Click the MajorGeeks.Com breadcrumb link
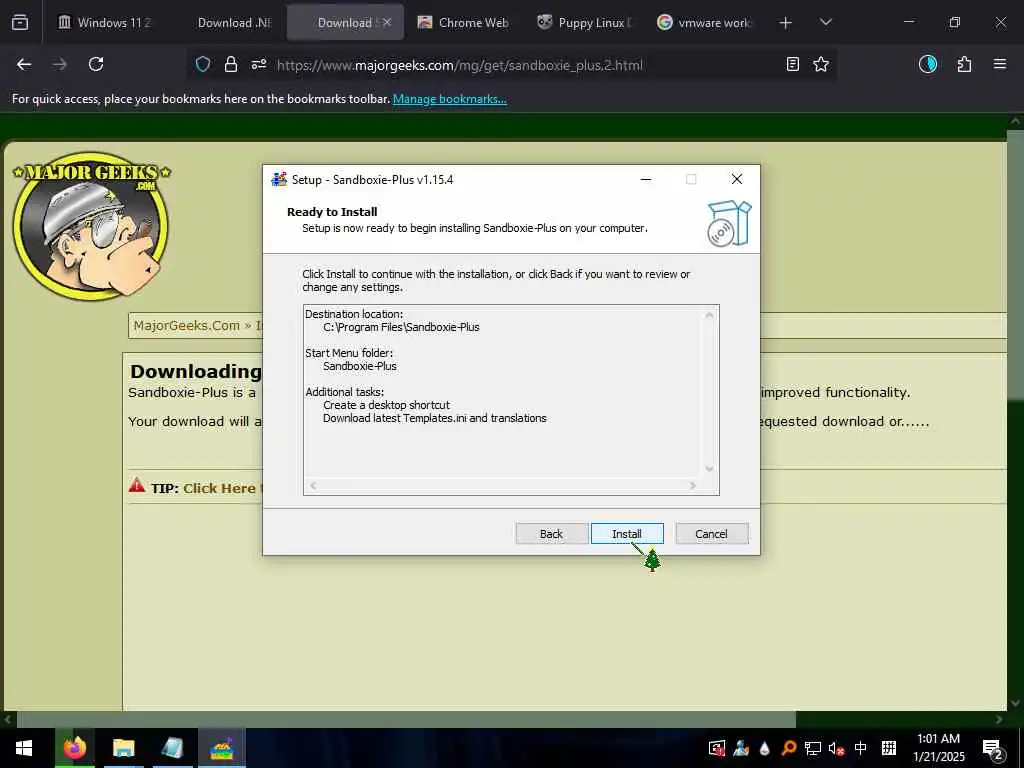Screen dimensions: 1024x768 coord(187,325)
